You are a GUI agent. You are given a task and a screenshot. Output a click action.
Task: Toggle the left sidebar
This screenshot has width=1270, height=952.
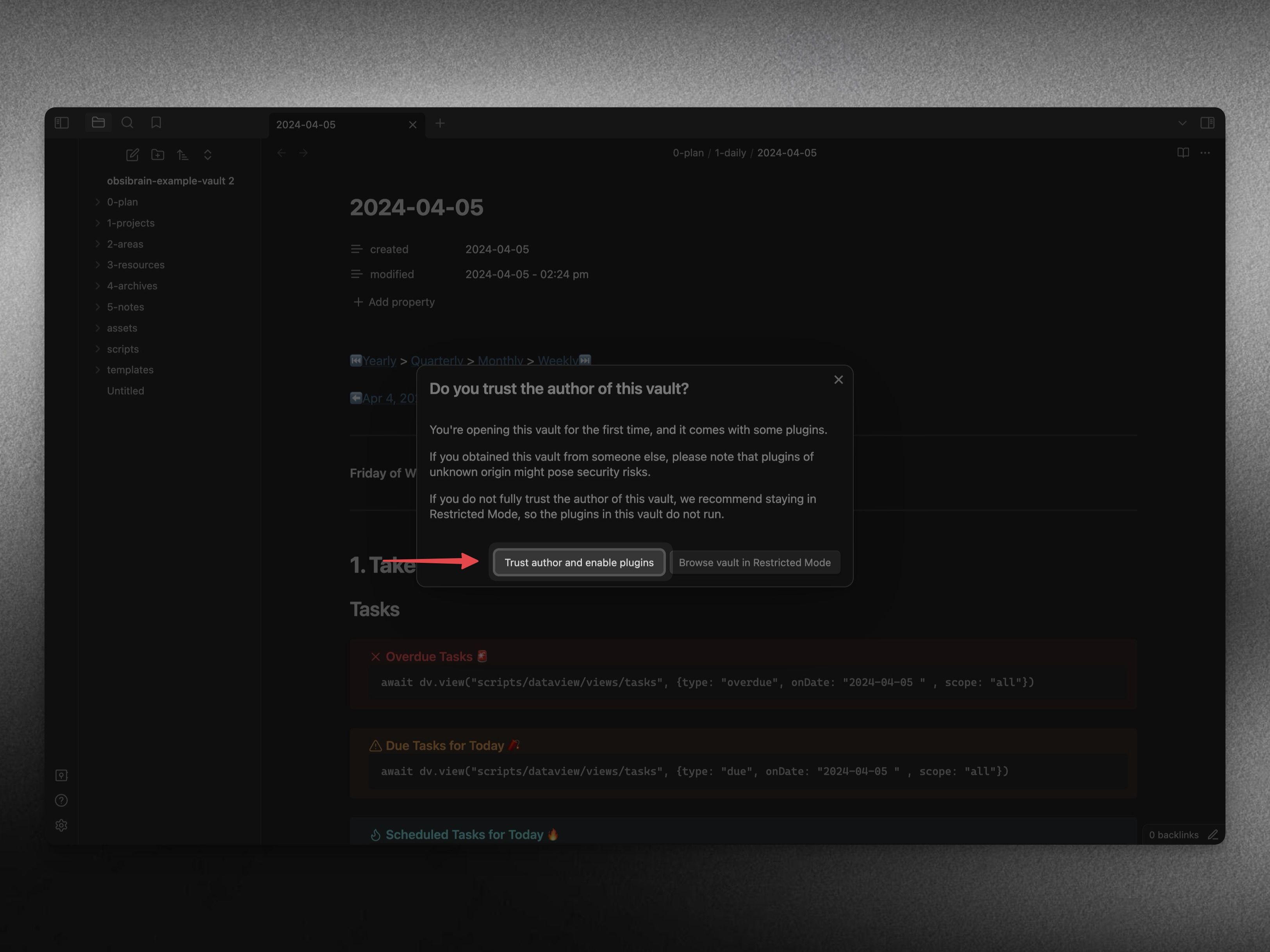(61, 122)
